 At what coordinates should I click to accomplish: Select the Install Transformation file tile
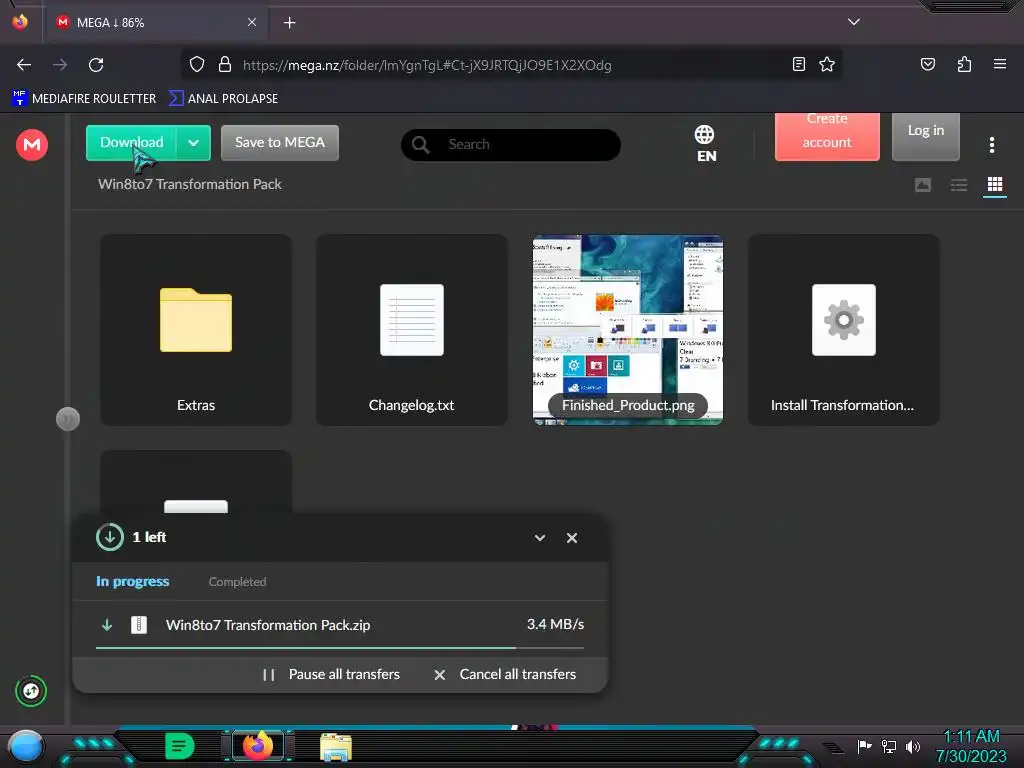pyautogui.click(x=844, y=330)
